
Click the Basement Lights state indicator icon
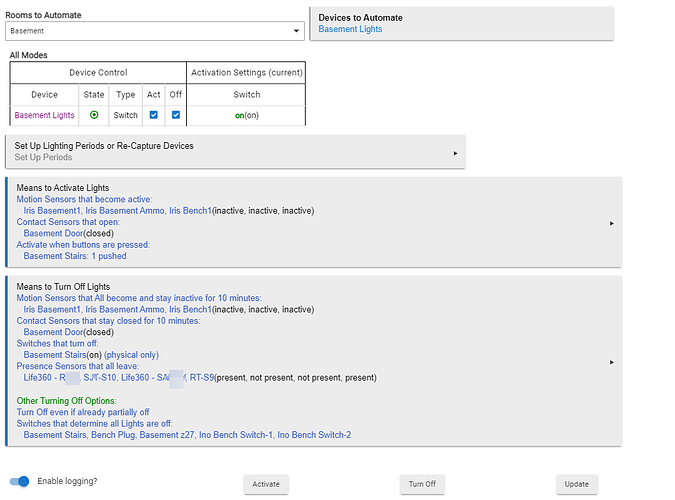(94, 116)
